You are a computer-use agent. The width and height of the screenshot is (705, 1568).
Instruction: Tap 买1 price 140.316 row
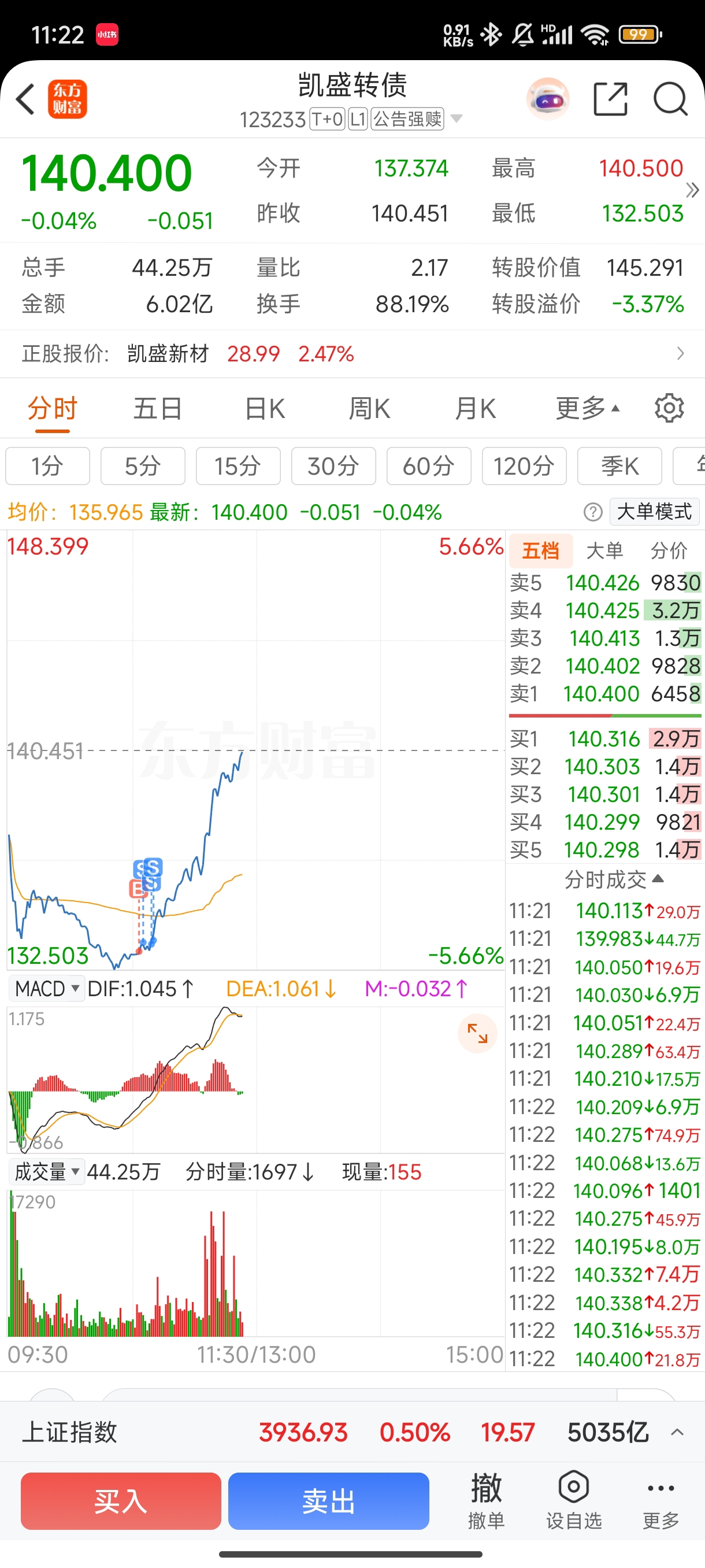605,738
